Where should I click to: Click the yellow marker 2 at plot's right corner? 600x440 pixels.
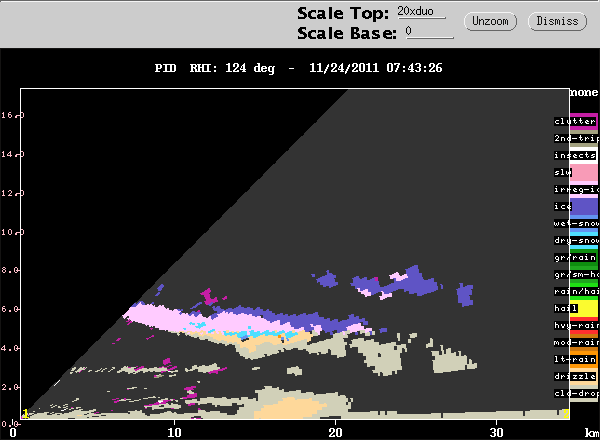(566, 414)
